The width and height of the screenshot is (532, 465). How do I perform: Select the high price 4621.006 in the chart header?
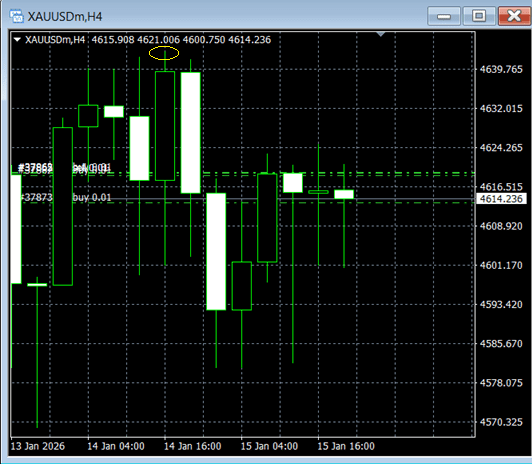tap(158, 40)
